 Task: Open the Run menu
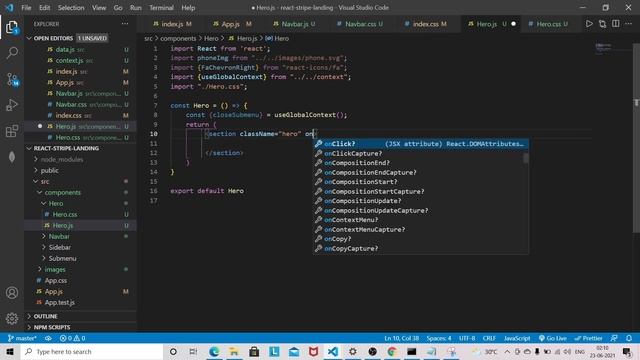coord(136,8)
